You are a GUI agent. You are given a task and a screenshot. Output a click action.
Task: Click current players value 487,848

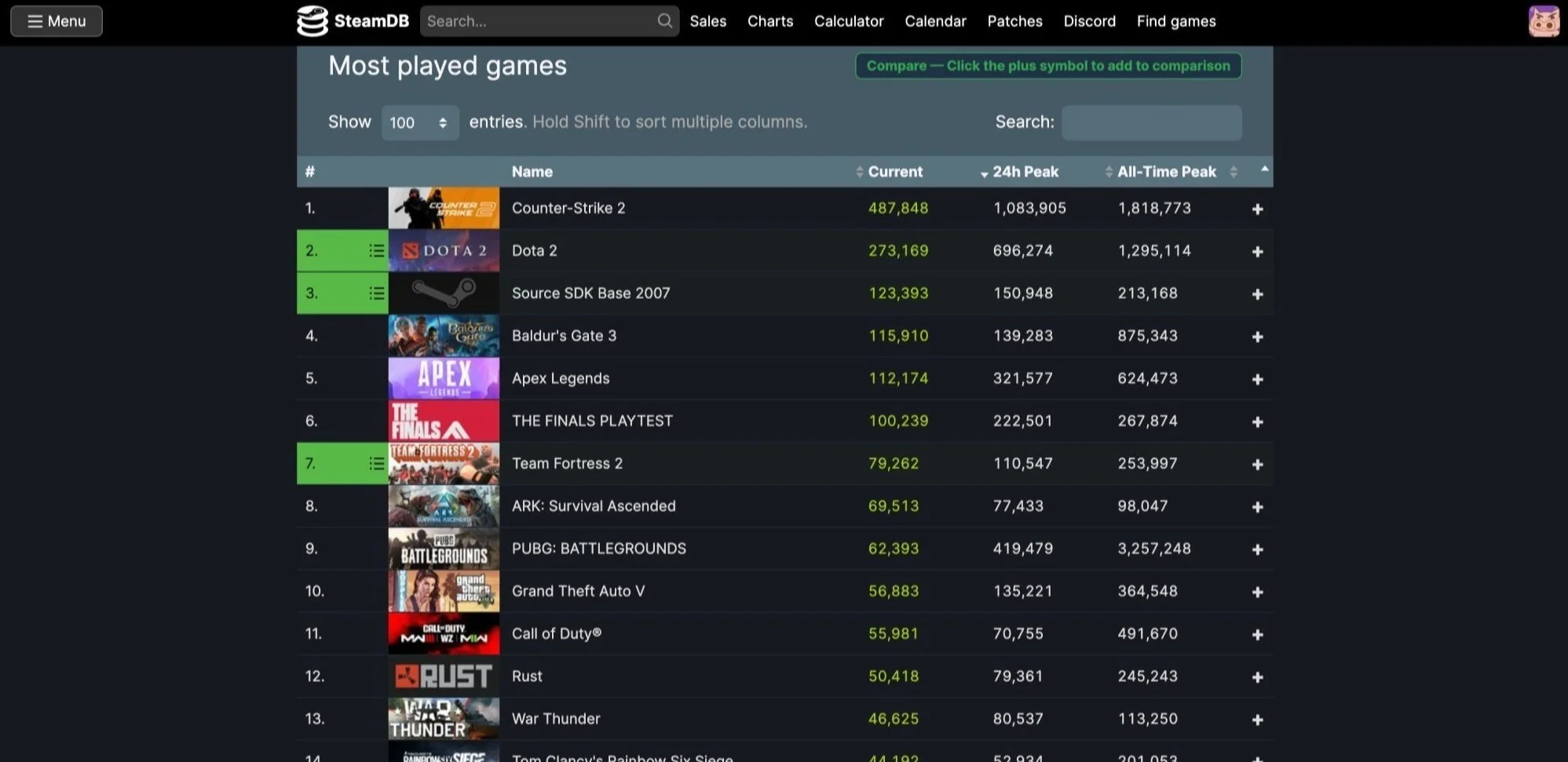[897, 208]
